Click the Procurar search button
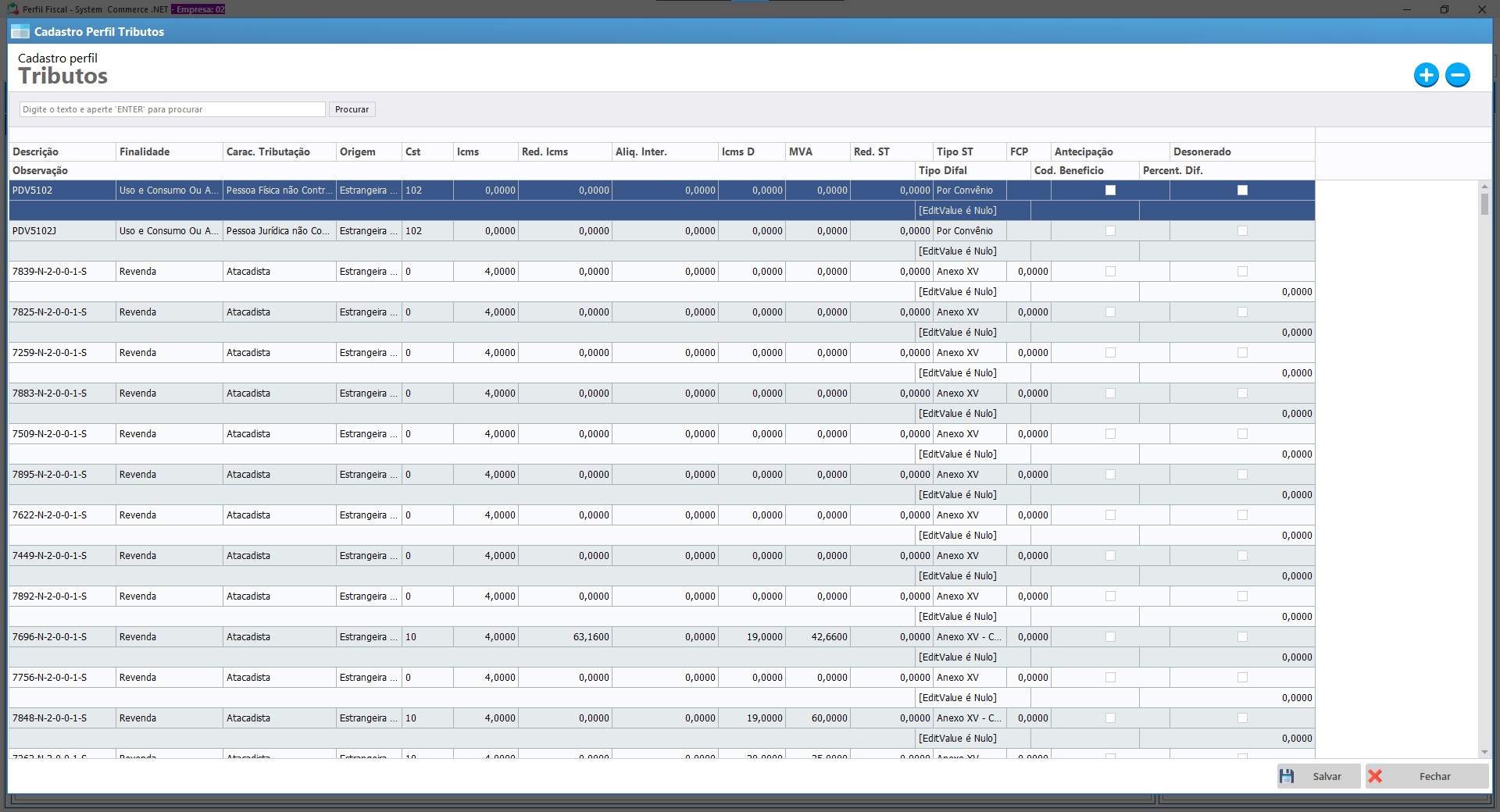Viewport: 1500px width, 812px height. coord(352,109)
